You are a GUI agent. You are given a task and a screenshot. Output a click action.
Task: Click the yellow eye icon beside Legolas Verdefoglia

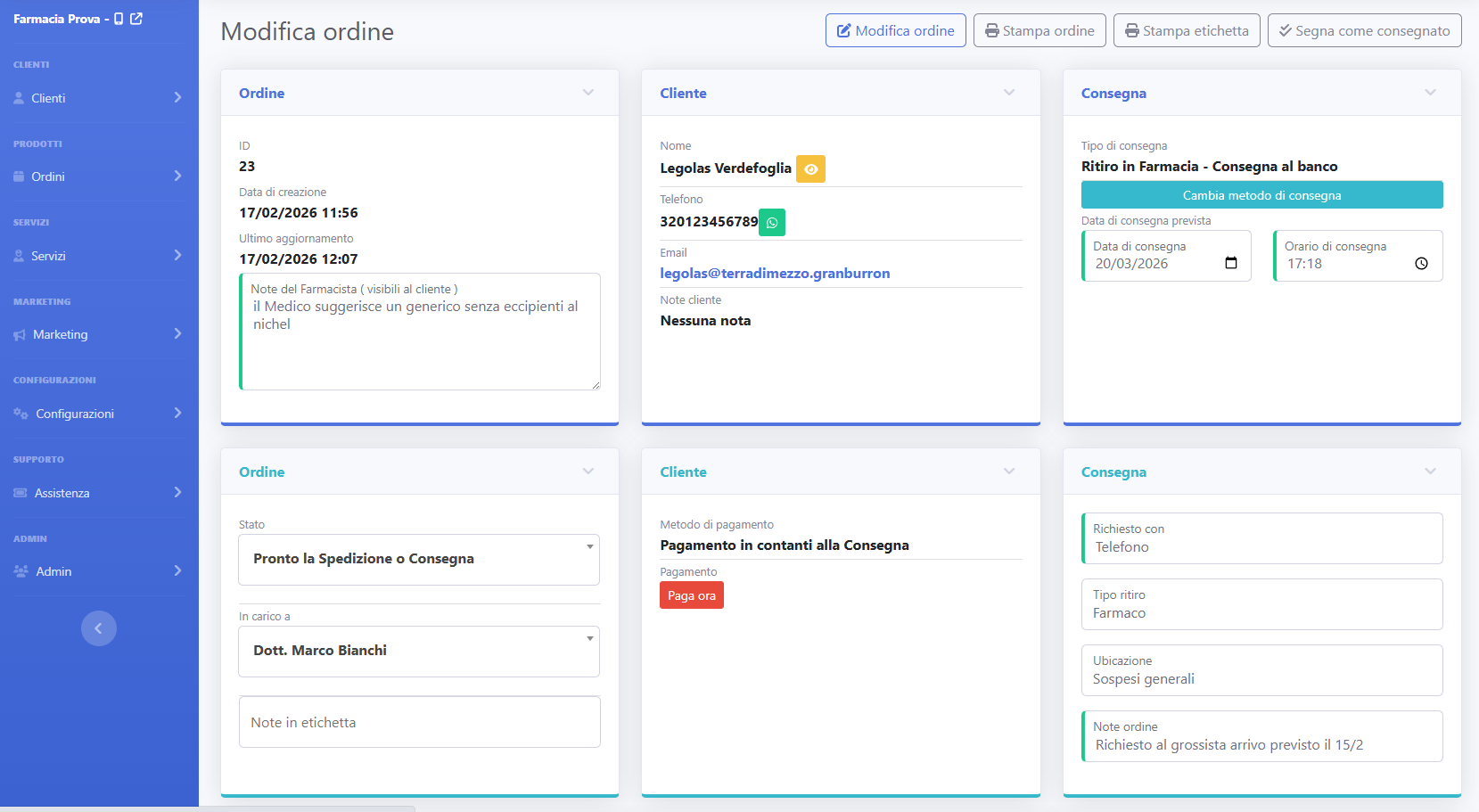point(810,168)
